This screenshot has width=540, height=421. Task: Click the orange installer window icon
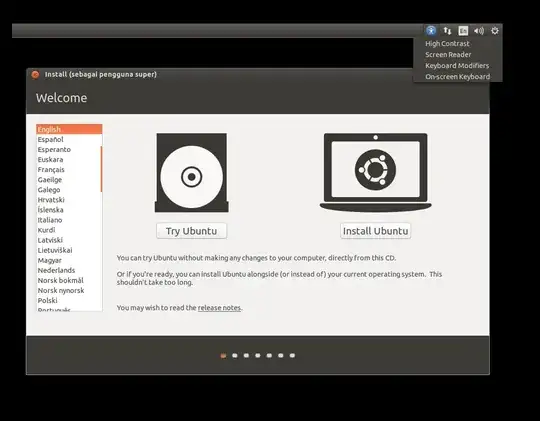[35, 74]
